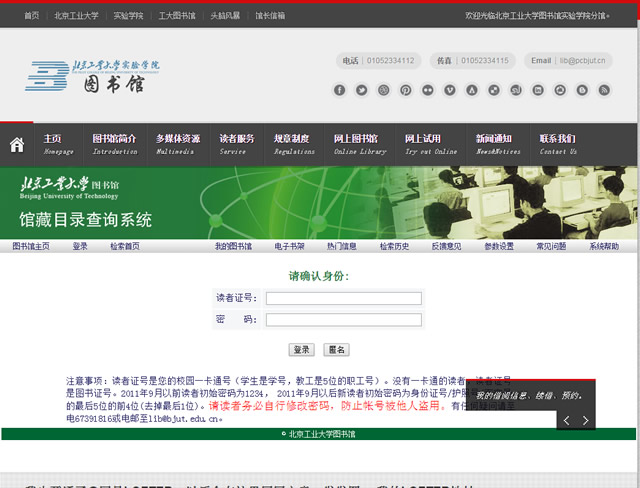This screenshot has height=488, width=640.
Task: Open 反馈意见 in catalog nav bar
Action: pos(447,246)
